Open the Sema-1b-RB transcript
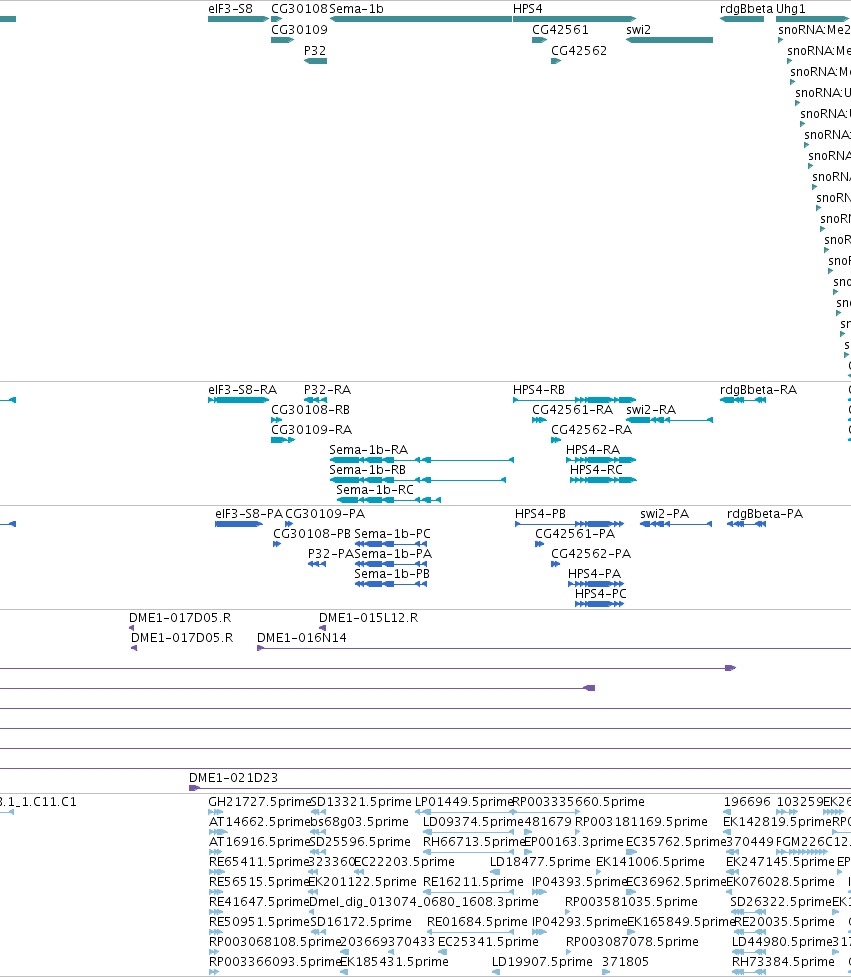The image size is (851, 977). click(x=417, y=480)
